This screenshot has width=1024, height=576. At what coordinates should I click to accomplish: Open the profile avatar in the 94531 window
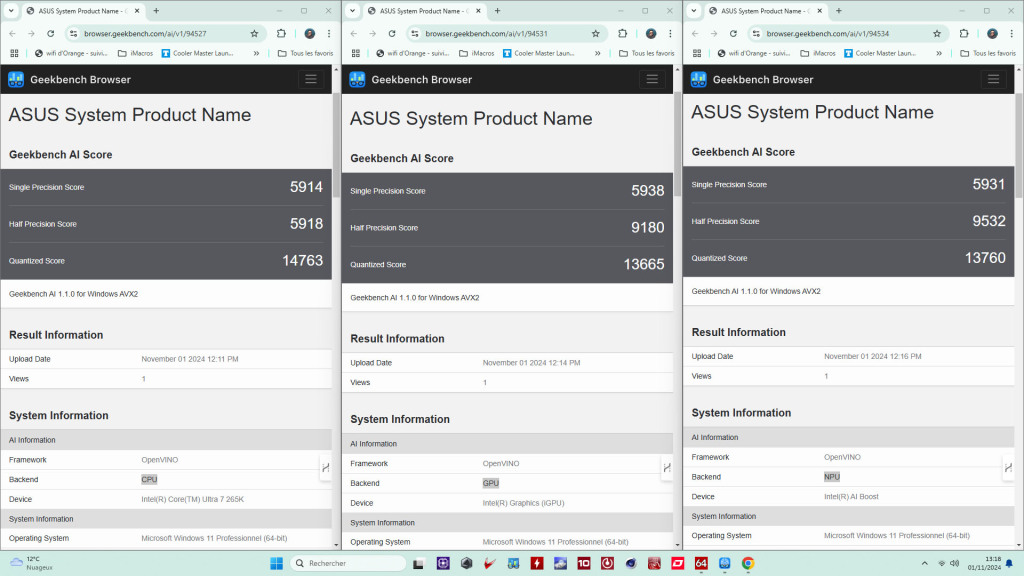[651, 33]
